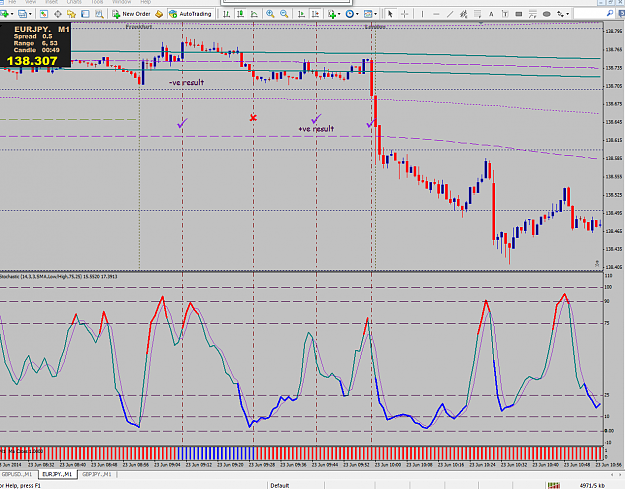This screenshot has height=489, width=625.
Task: Select the Vertical Line drawing tool
Action: click(x=423, y=14)
